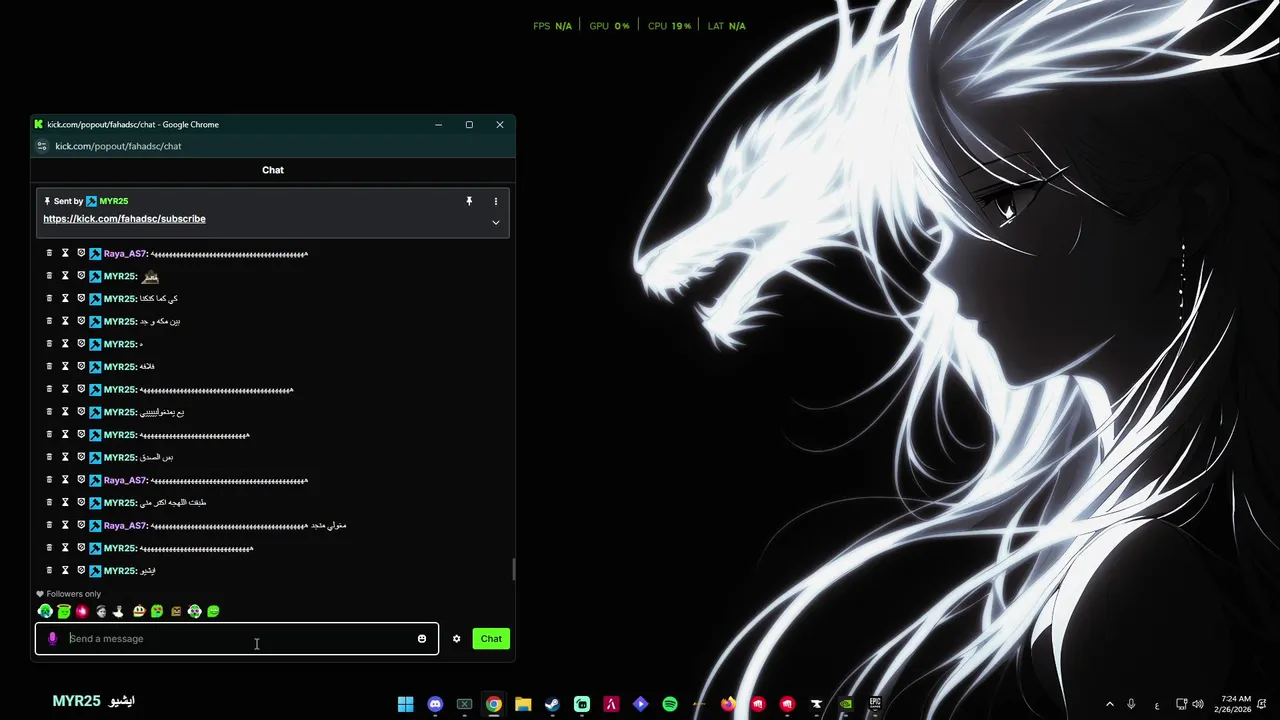This screenshot has height=720, width=1280.
Task: Timeout sender of 'طبقت اللهجه اكثر مني'
Action: tap(65, 502)
